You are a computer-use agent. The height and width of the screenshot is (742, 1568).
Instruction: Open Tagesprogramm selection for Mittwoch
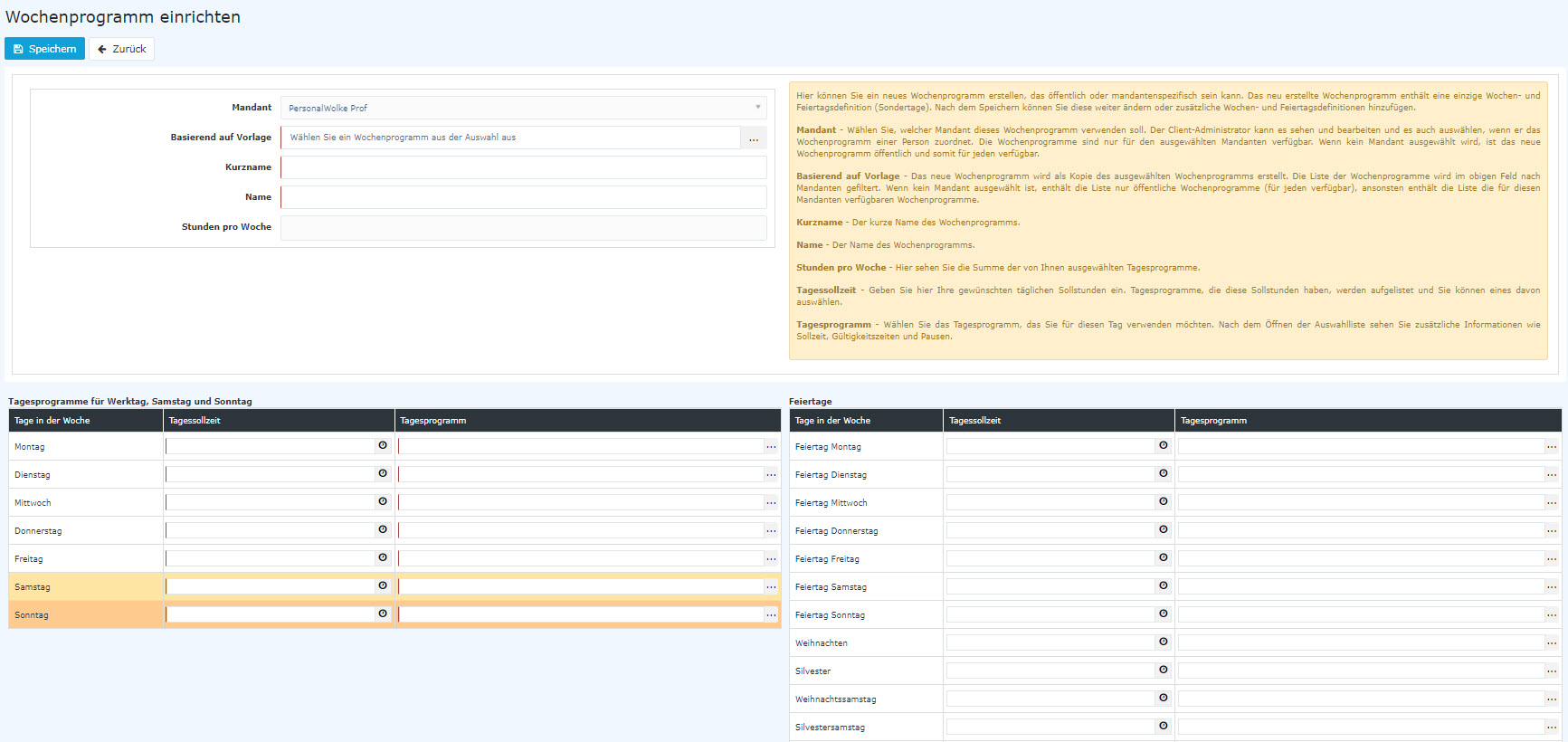pyautogui.click(x=771, y=502)
